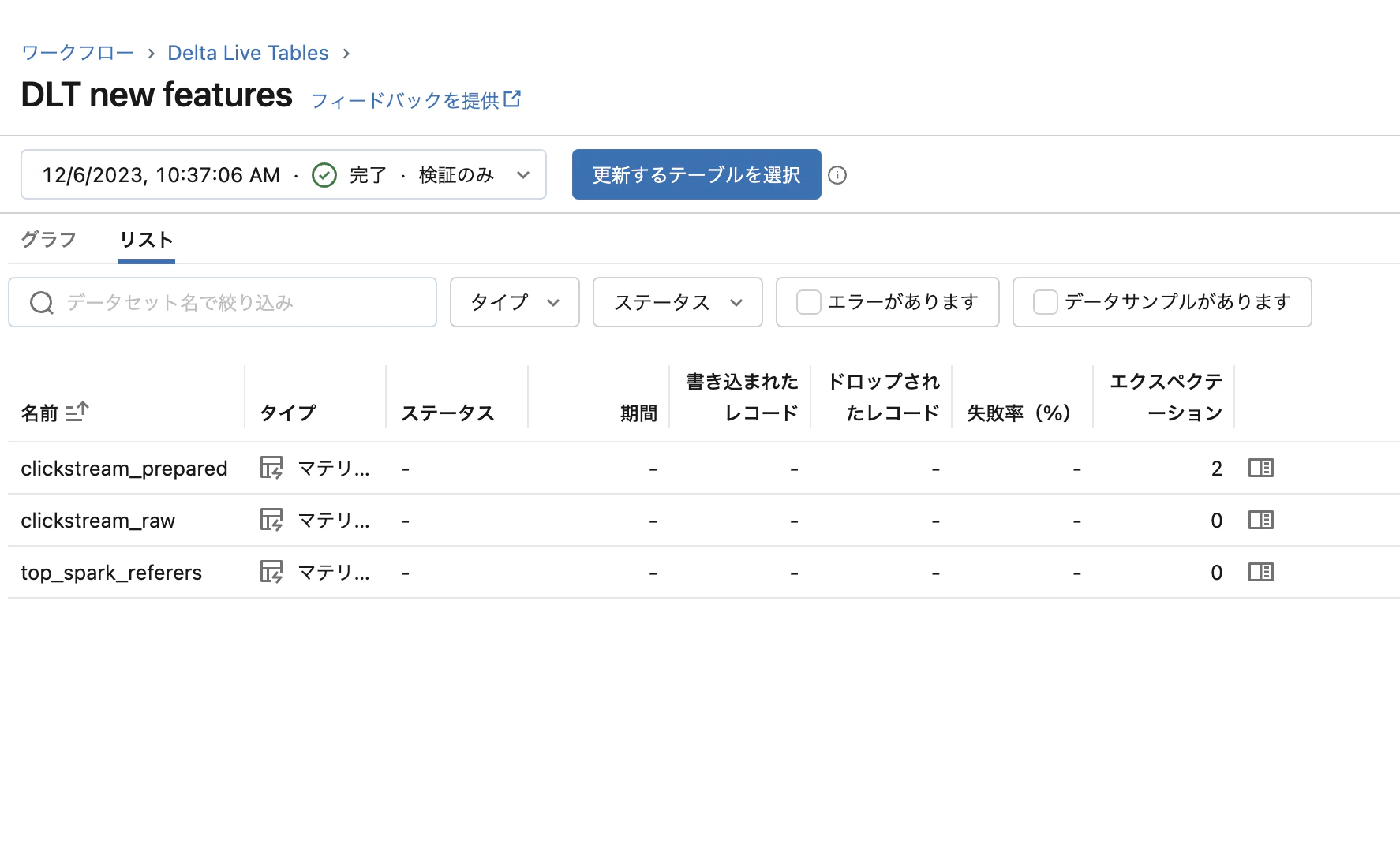Expand the ステータス filter dropdown
Image resolution: width=1400 pixels, height=855 pixels.
[x=677, y=302]
